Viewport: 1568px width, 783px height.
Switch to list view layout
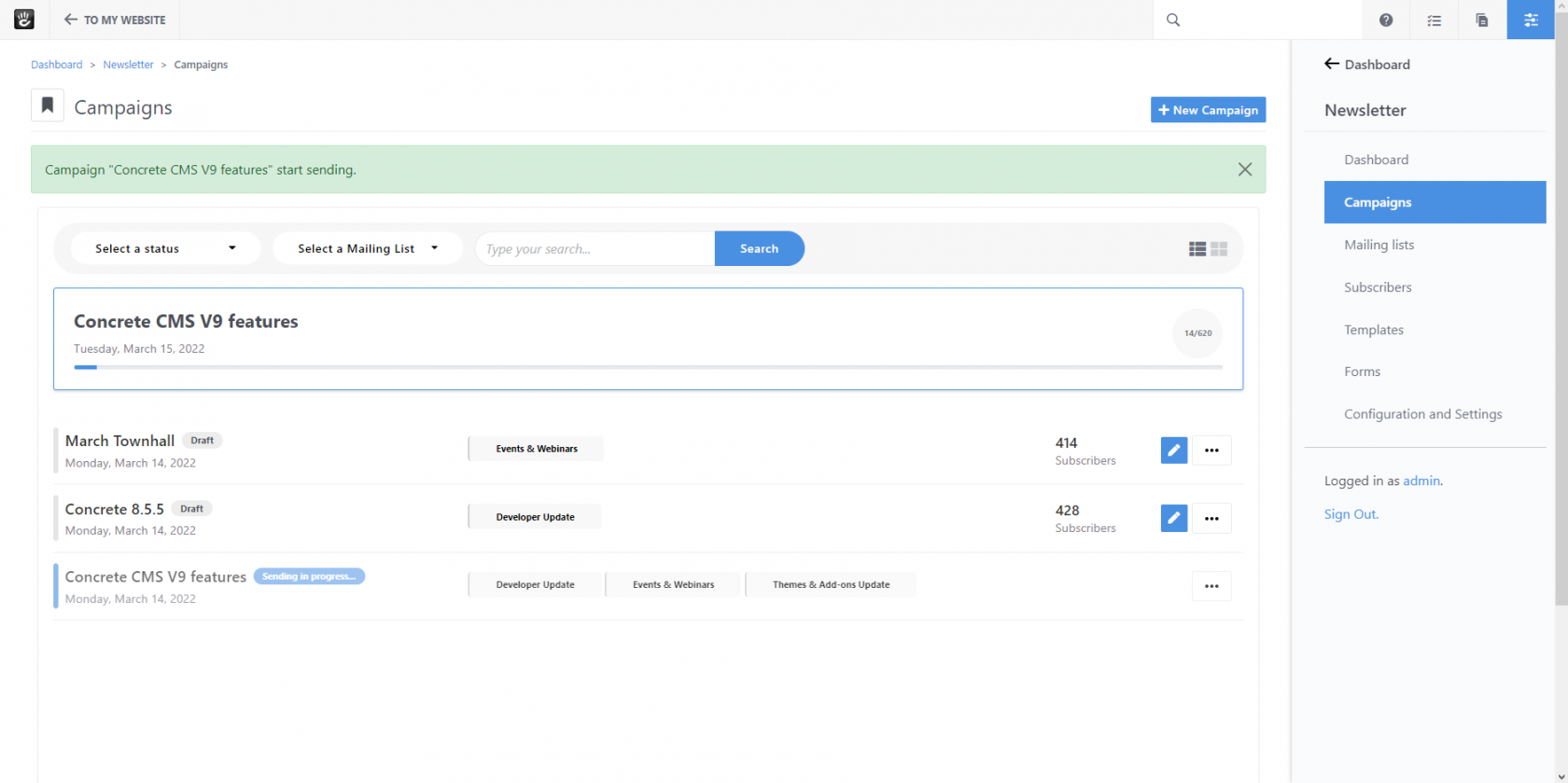point(1197,249)
